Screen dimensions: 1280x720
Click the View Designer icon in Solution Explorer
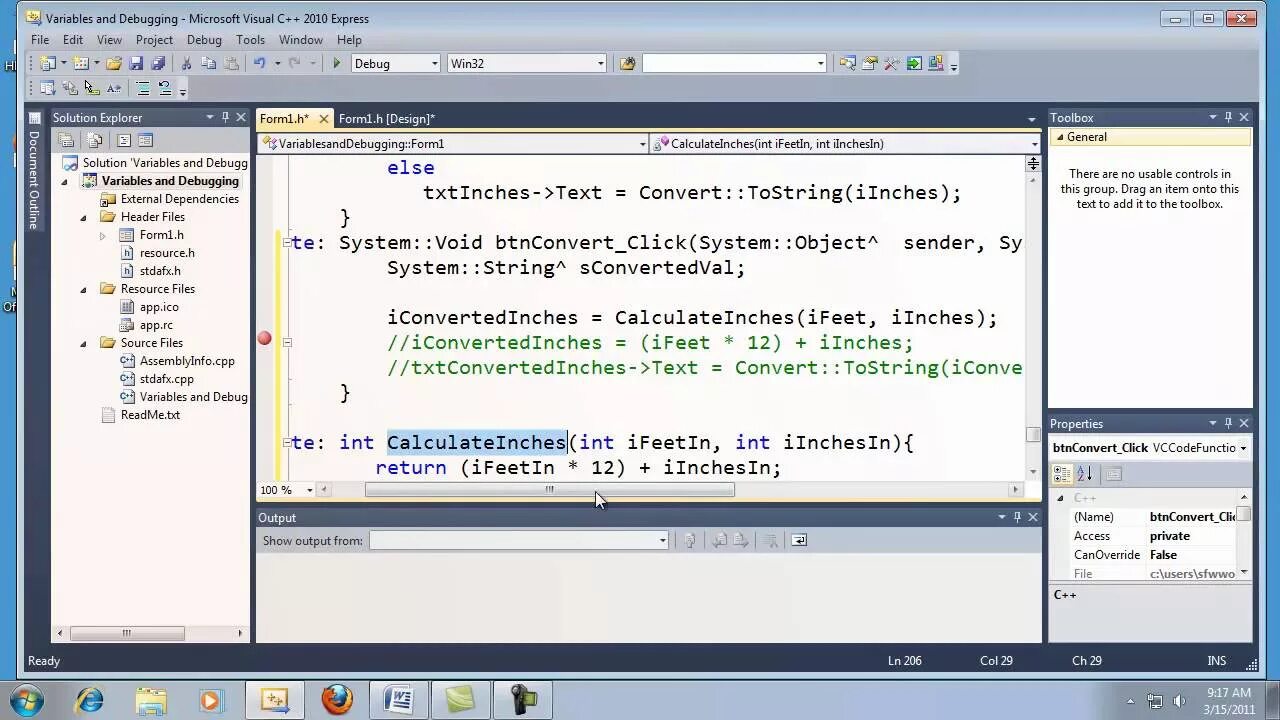[x=146, y=140]
